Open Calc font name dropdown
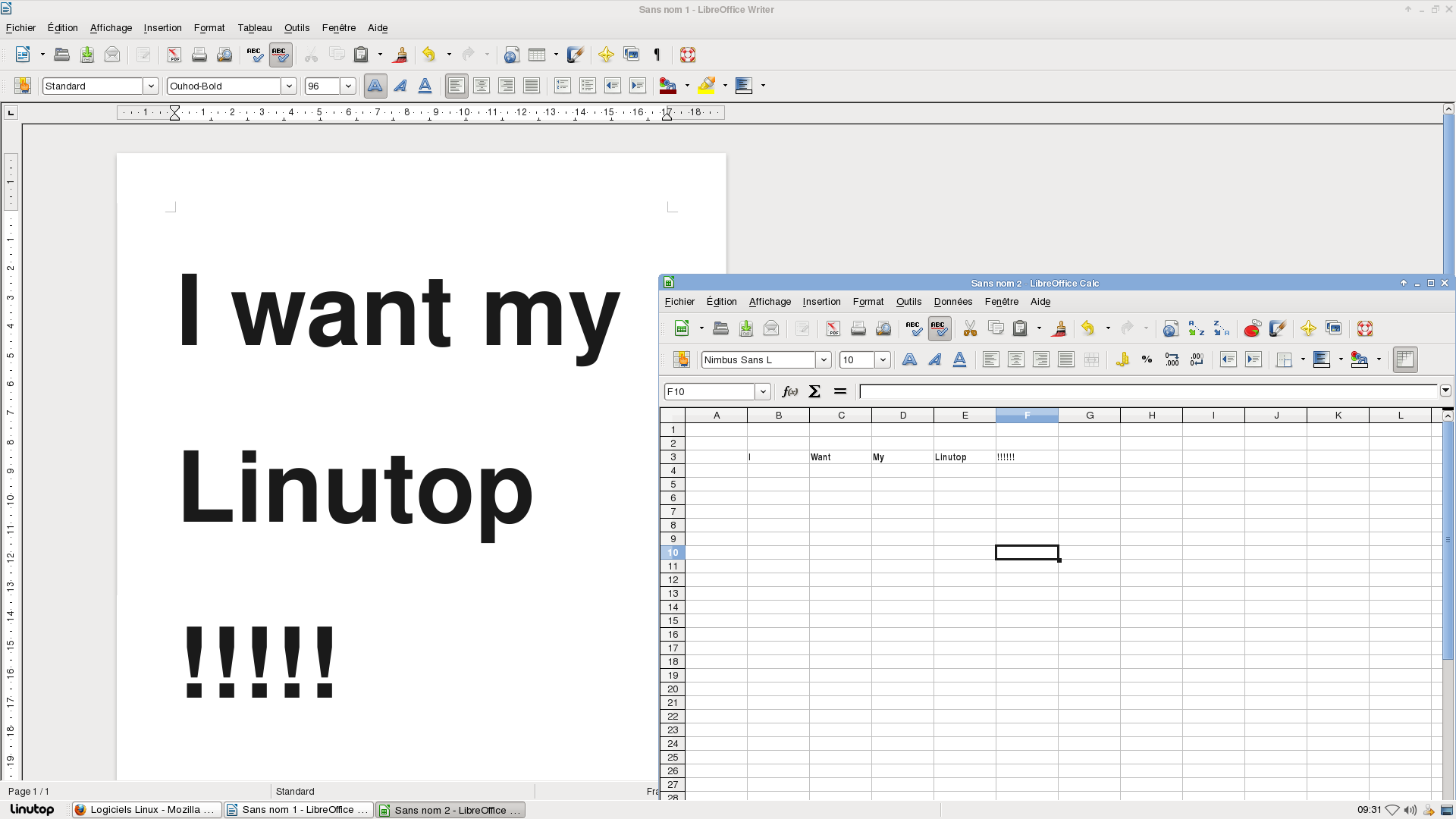The width and height of the screenshot is (1456, 819). click(824, 359)
